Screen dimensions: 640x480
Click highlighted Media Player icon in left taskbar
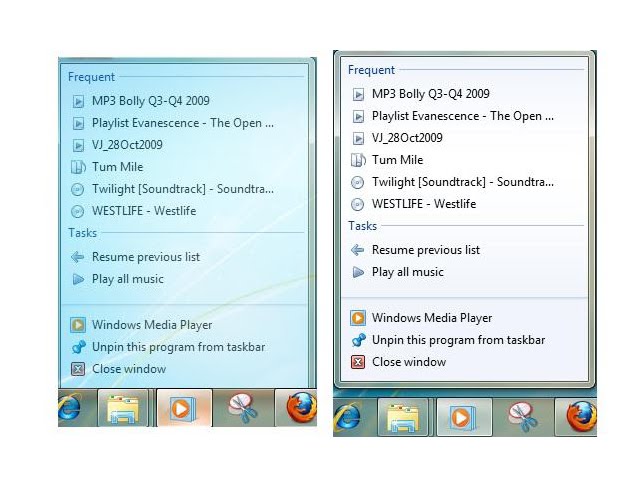[184, 408]
